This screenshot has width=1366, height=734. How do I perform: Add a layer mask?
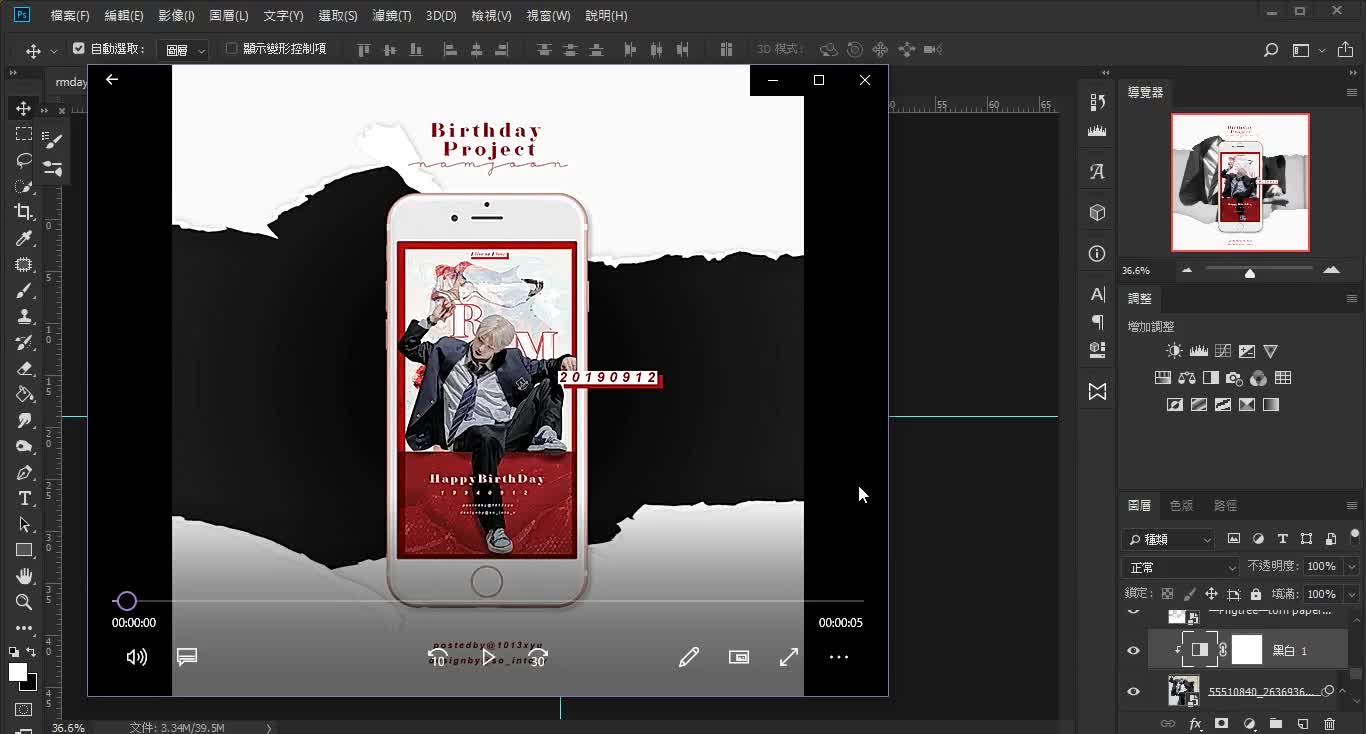click(x=1221, y=724)
